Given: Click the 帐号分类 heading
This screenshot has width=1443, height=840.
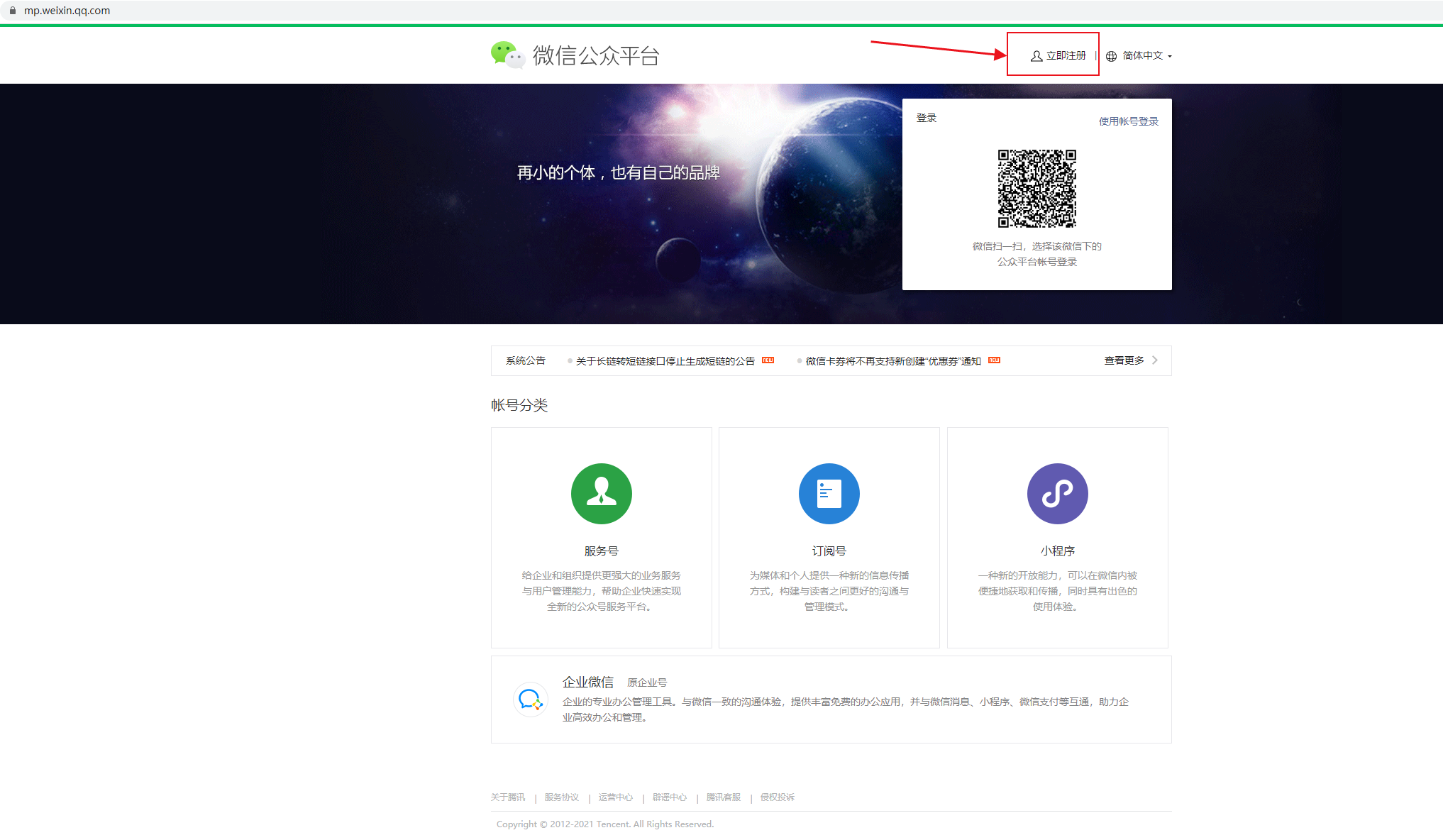Looking at the screenshot, I should pyautogui.click(x=519, y=405).
